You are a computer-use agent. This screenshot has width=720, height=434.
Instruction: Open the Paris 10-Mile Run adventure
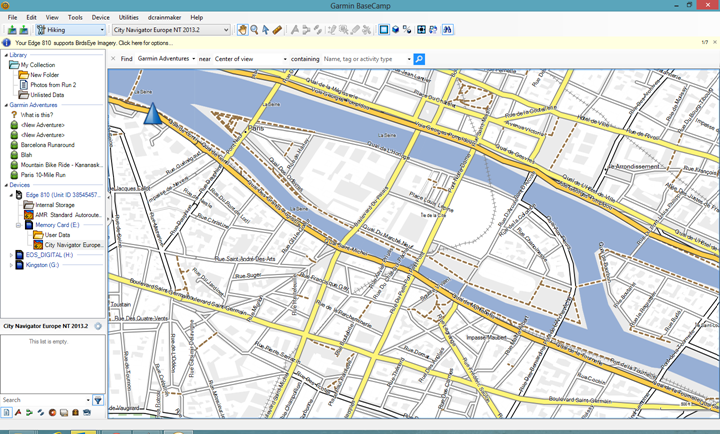coord(43,175)
